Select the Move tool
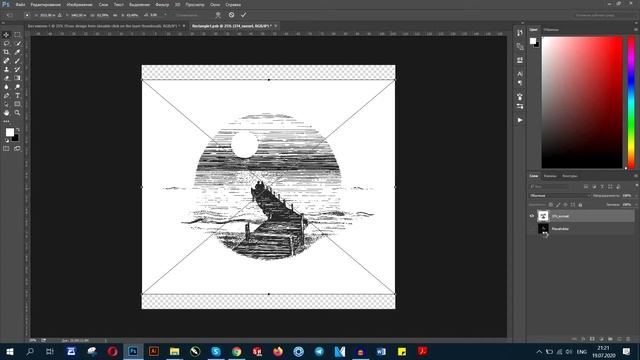 [x=6, y=35]
